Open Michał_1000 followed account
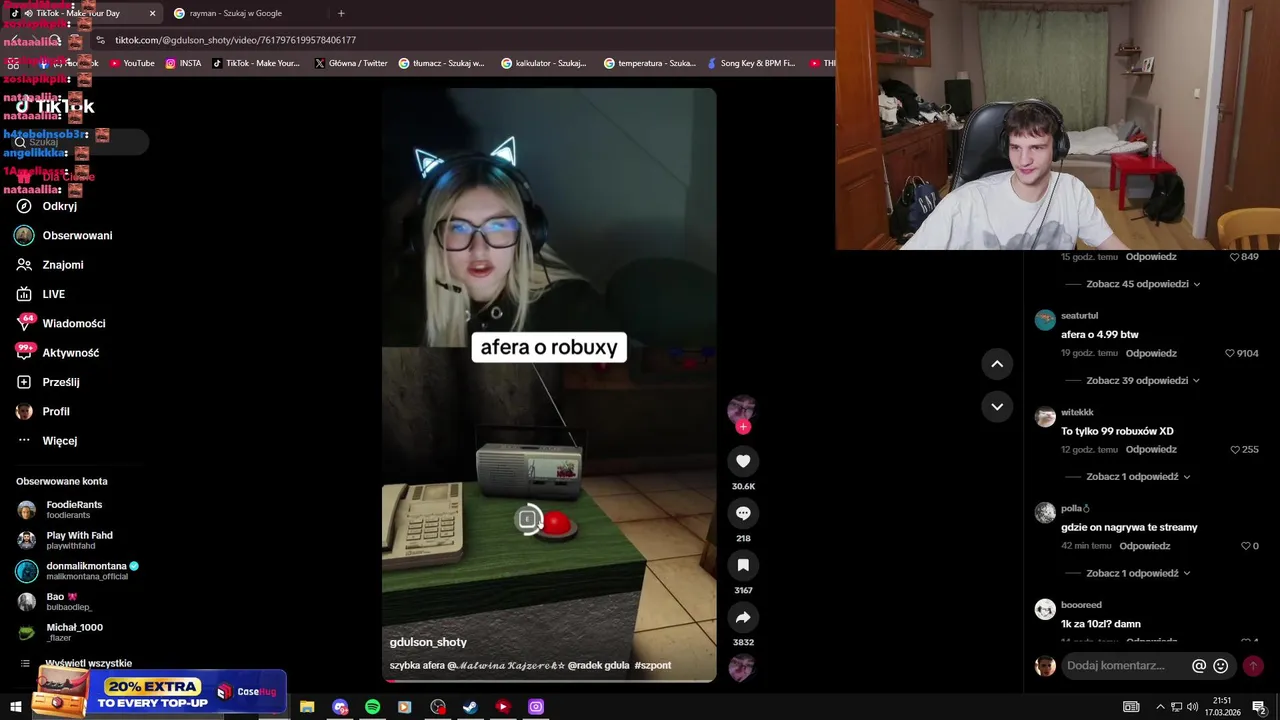1280x720 pixels. pyautogui.click(x=74, y=632)
